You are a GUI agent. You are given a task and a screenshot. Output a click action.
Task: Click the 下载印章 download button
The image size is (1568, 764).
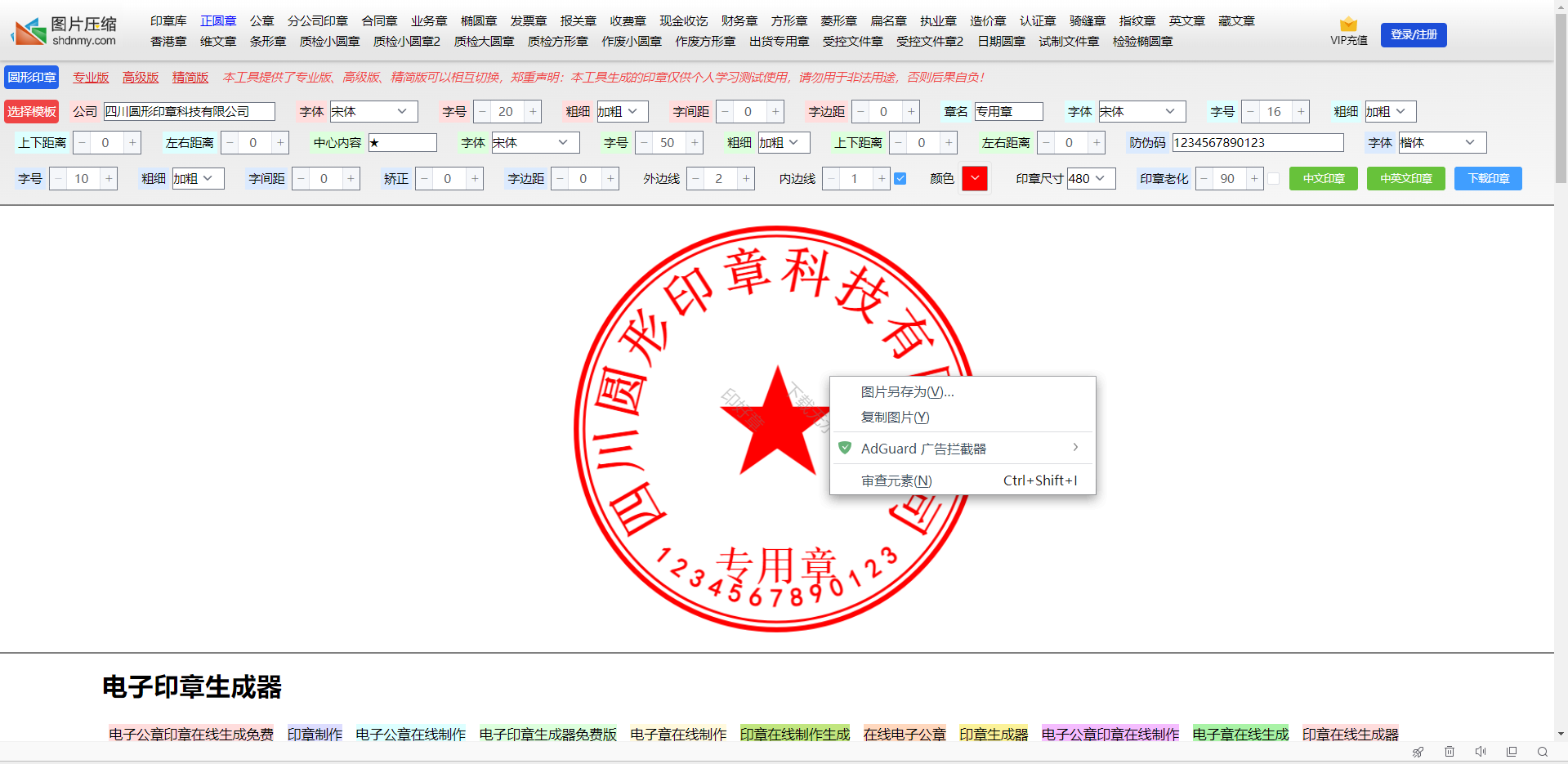coord(1487,178)
